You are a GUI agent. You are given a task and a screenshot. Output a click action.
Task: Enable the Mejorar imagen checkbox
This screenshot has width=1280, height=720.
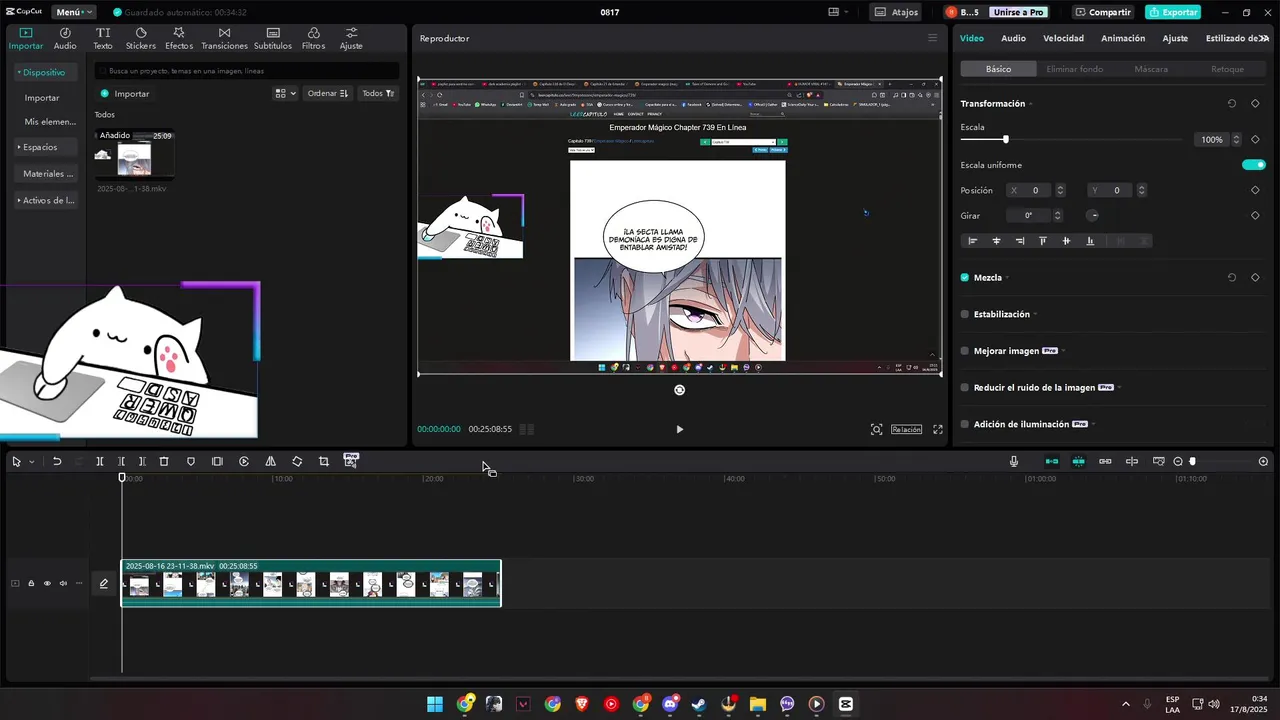[965, 351]
